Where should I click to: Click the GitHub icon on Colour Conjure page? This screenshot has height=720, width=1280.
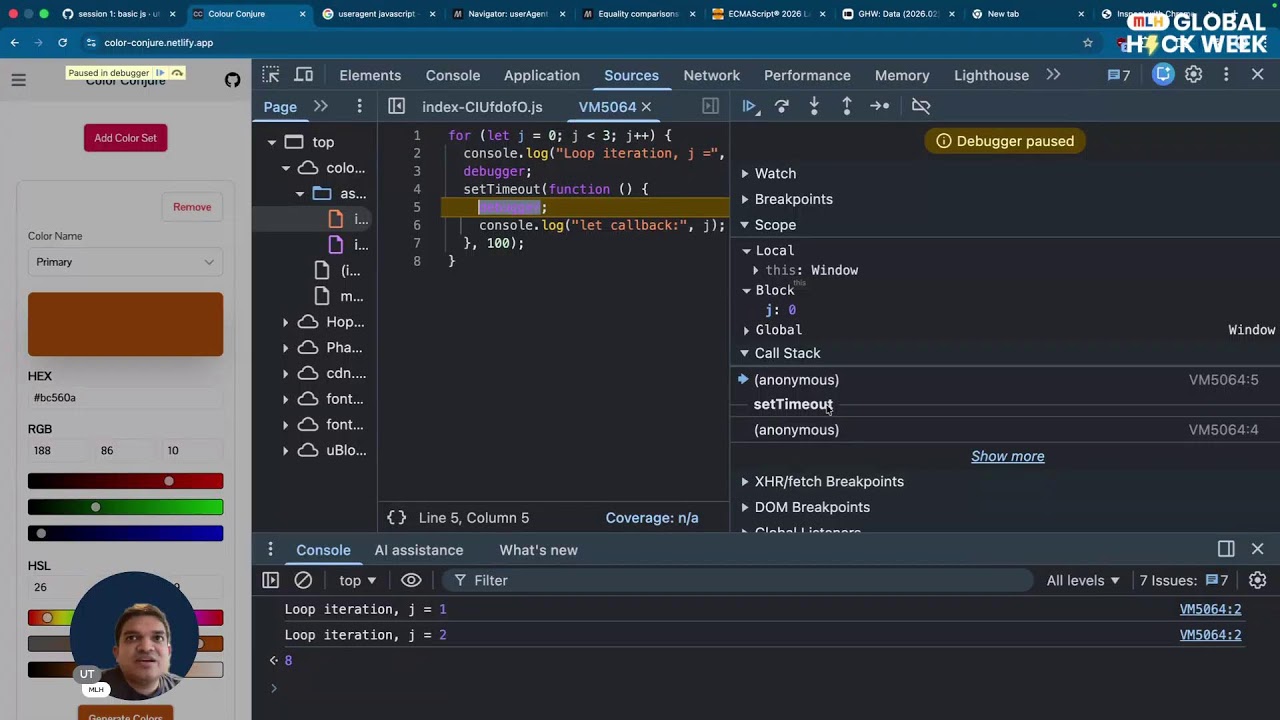[x=232, y=80]
